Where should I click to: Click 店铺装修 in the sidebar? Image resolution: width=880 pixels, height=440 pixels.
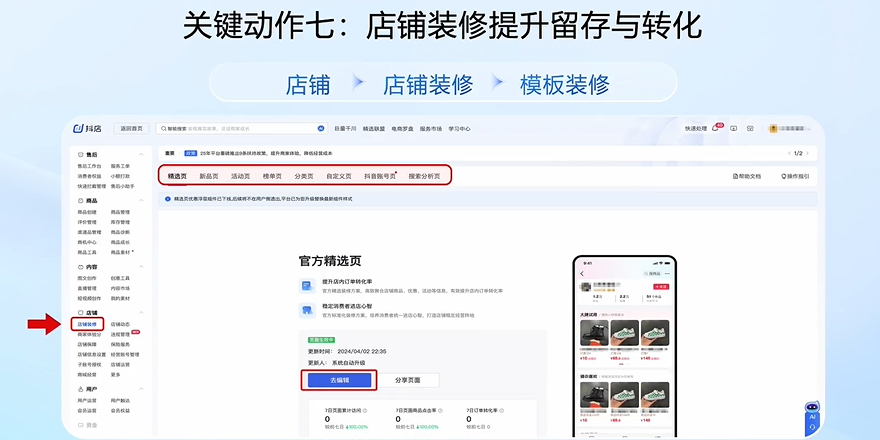(x=87, y=324)
